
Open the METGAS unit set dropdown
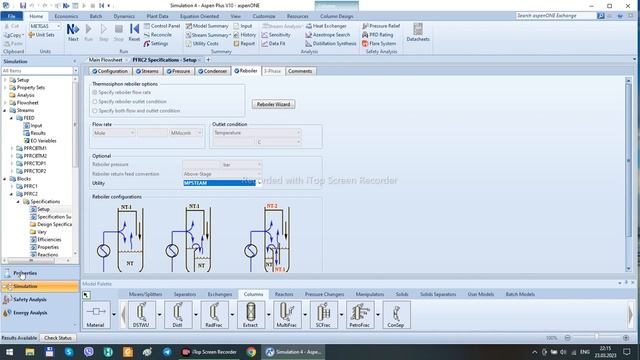click(58, 26)
